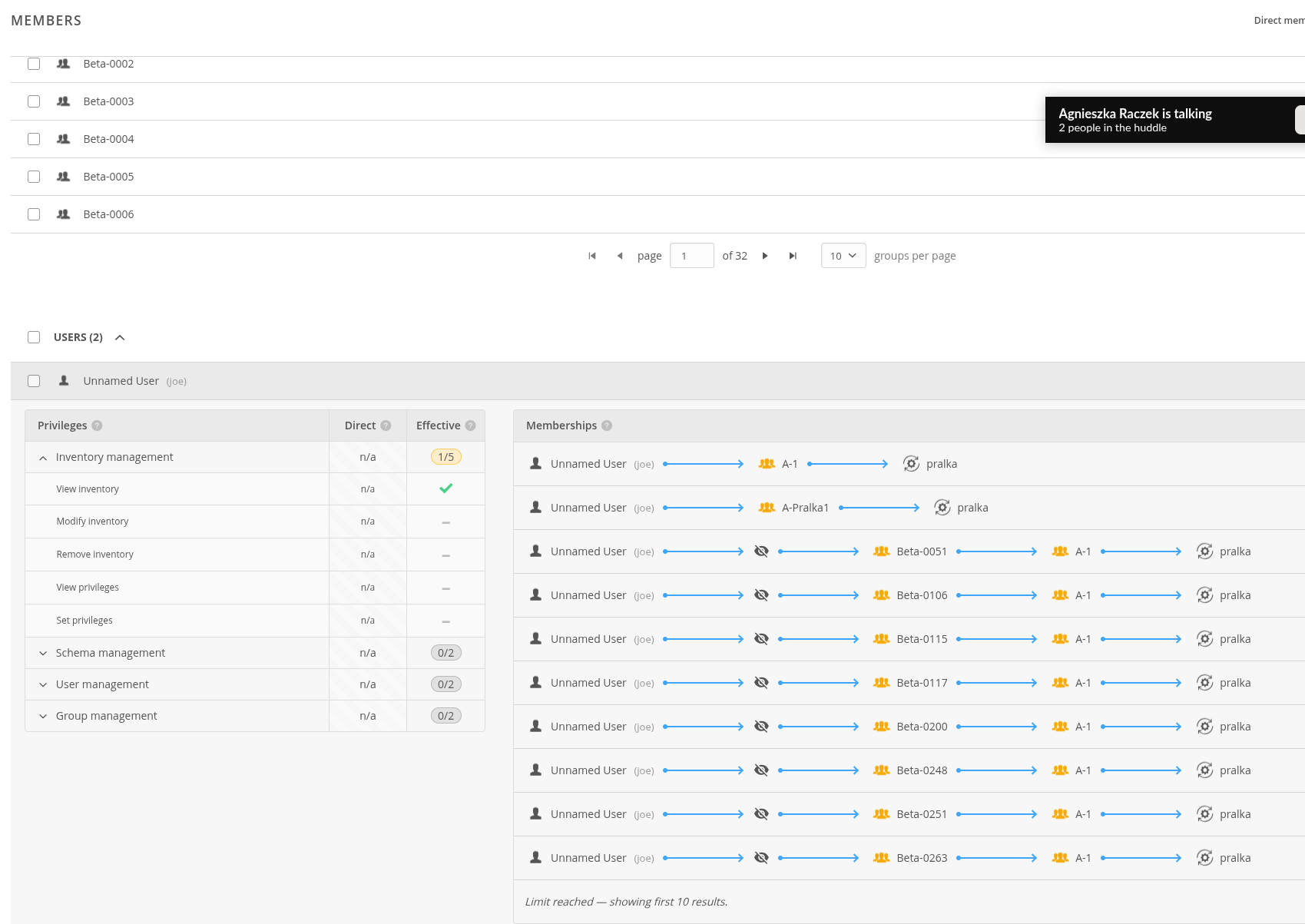Viewport: 1305px width, 924px height.
Task: Select the Unnamed User (joe) checkbox
Action: point(34,381)
